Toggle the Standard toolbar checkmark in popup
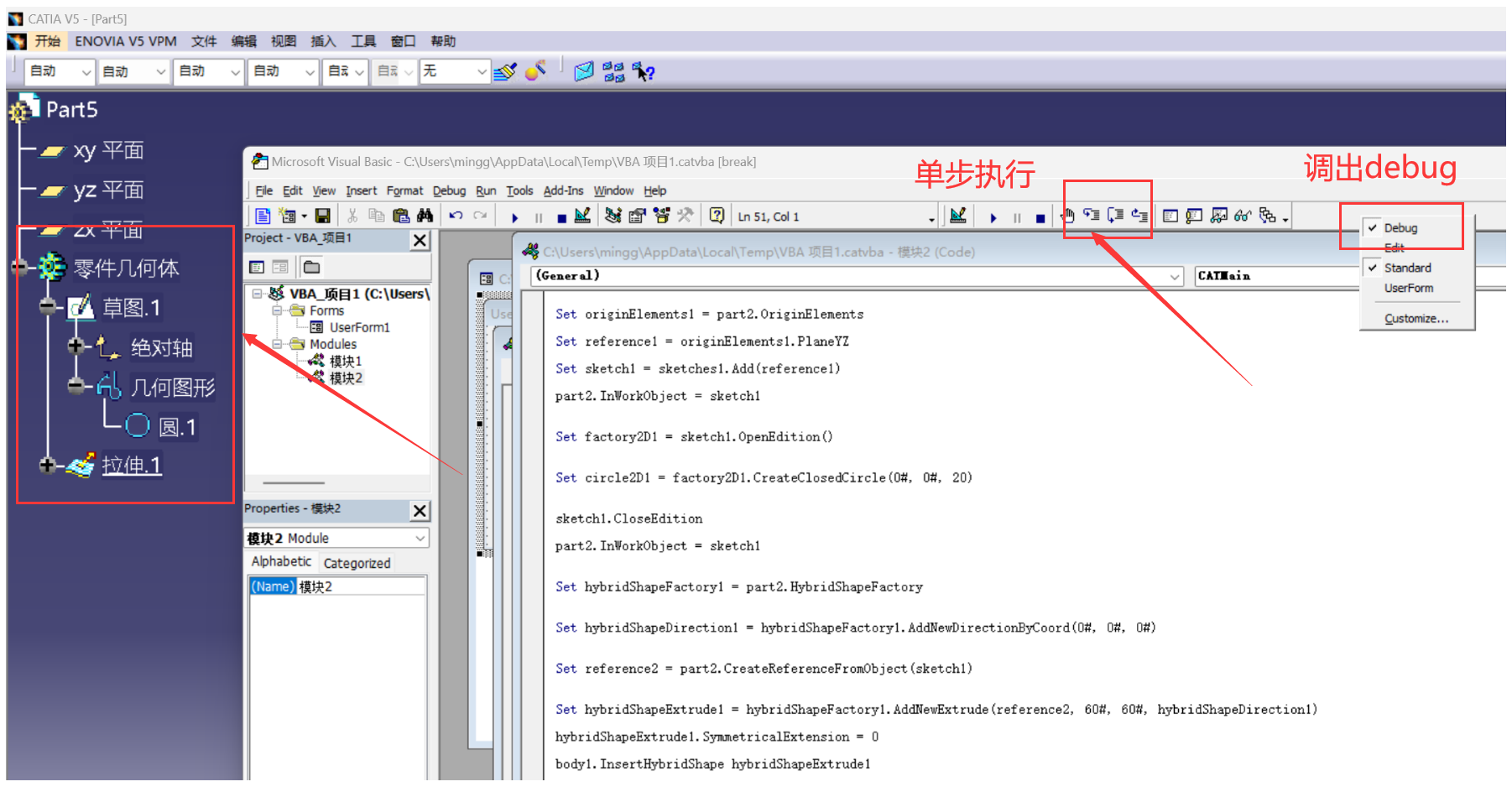The image size is (1512, 792). point(1373,268)
